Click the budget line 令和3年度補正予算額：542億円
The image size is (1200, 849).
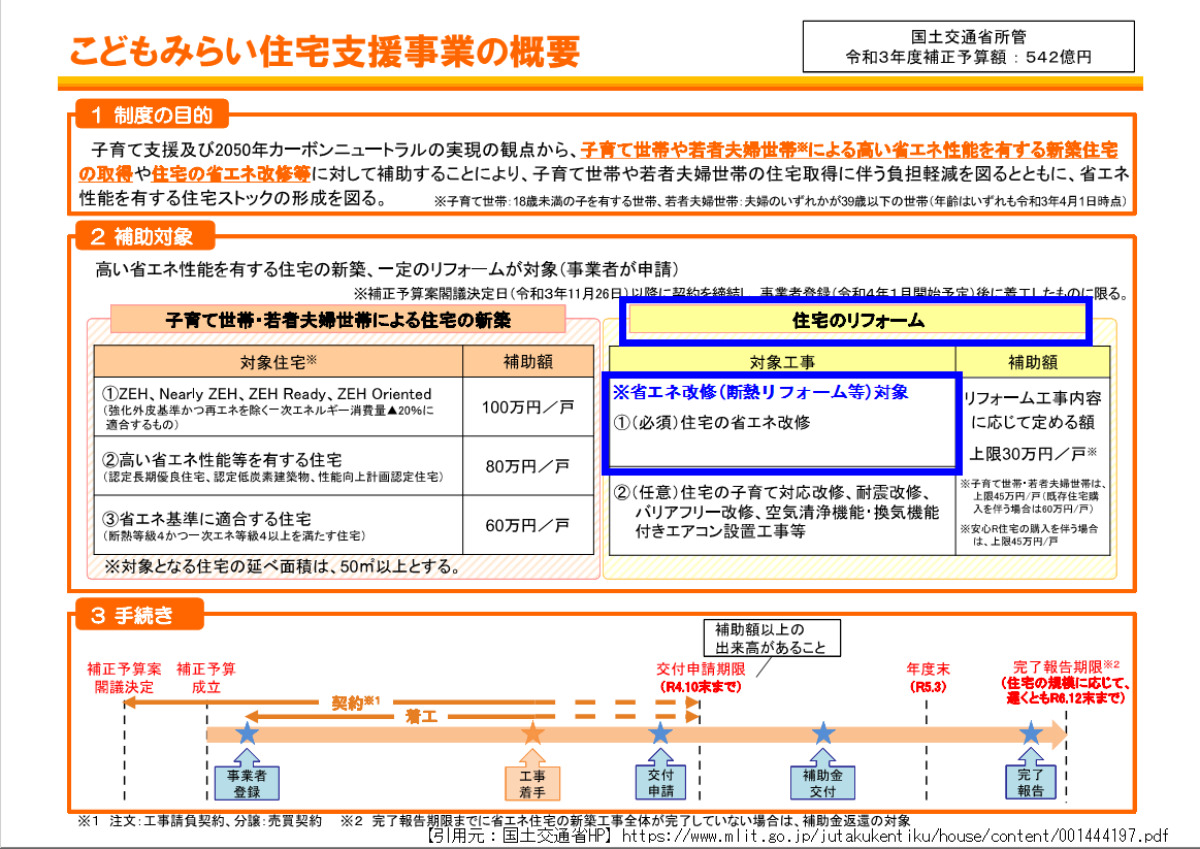pos(967,58)
